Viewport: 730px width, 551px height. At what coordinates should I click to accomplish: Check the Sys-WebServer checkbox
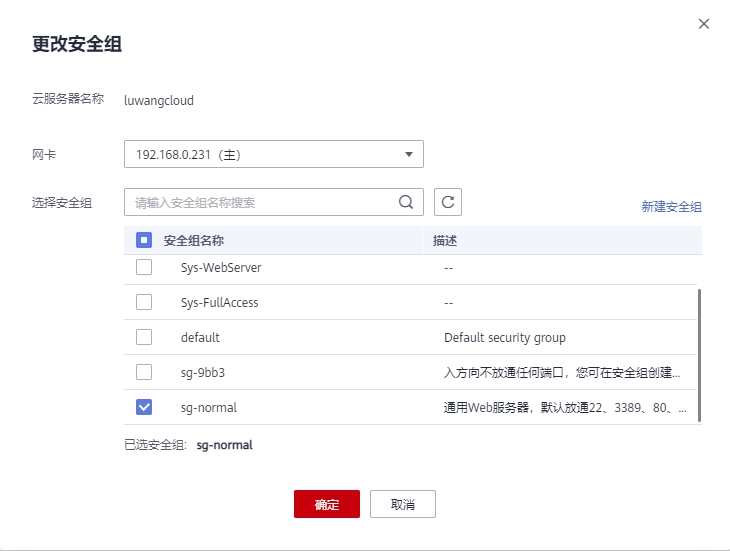click(x=144, y=267)
